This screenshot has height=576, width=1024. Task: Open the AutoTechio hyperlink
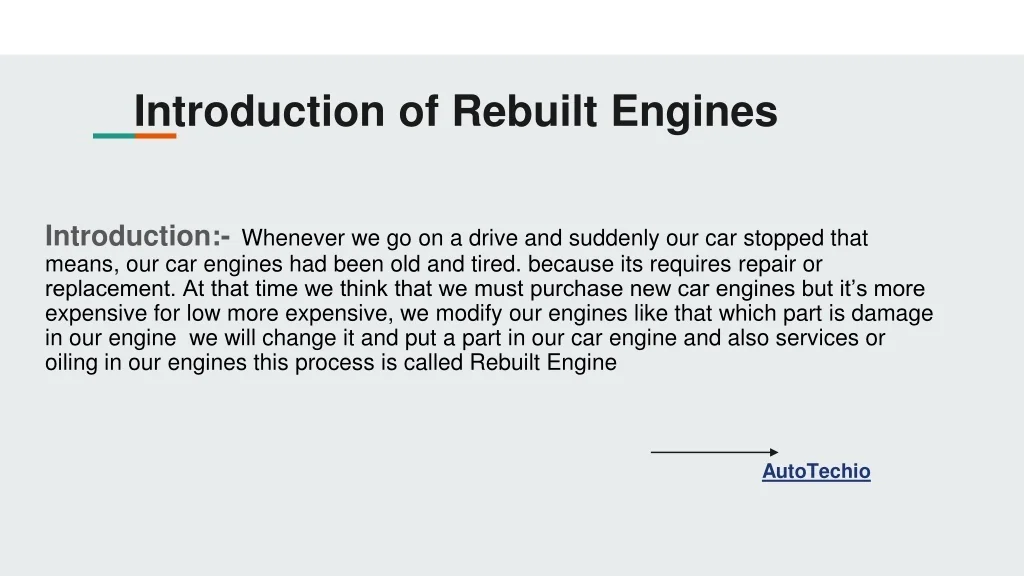pos(816,472)
